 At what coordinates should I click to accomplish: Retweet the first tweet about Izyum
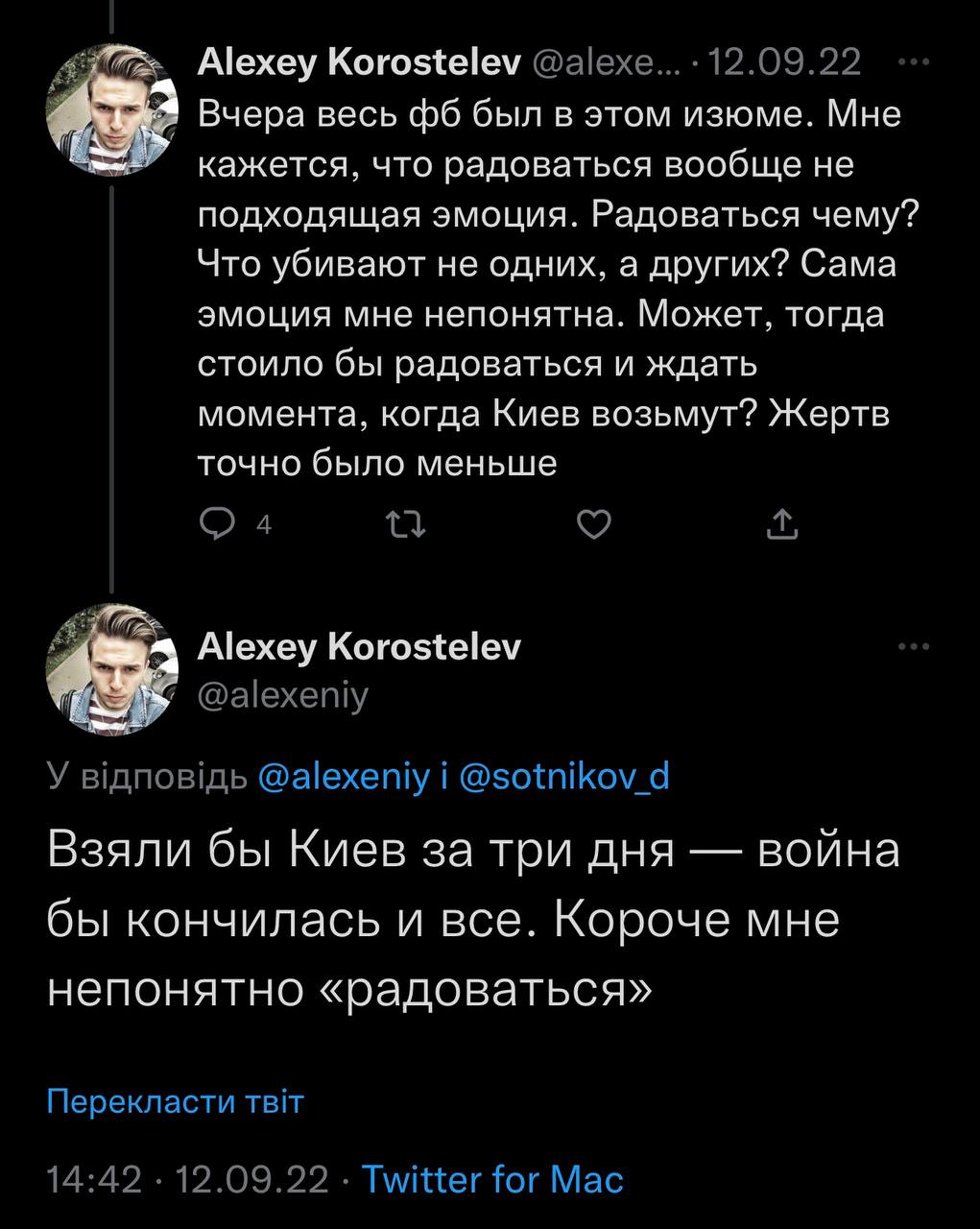404,524
